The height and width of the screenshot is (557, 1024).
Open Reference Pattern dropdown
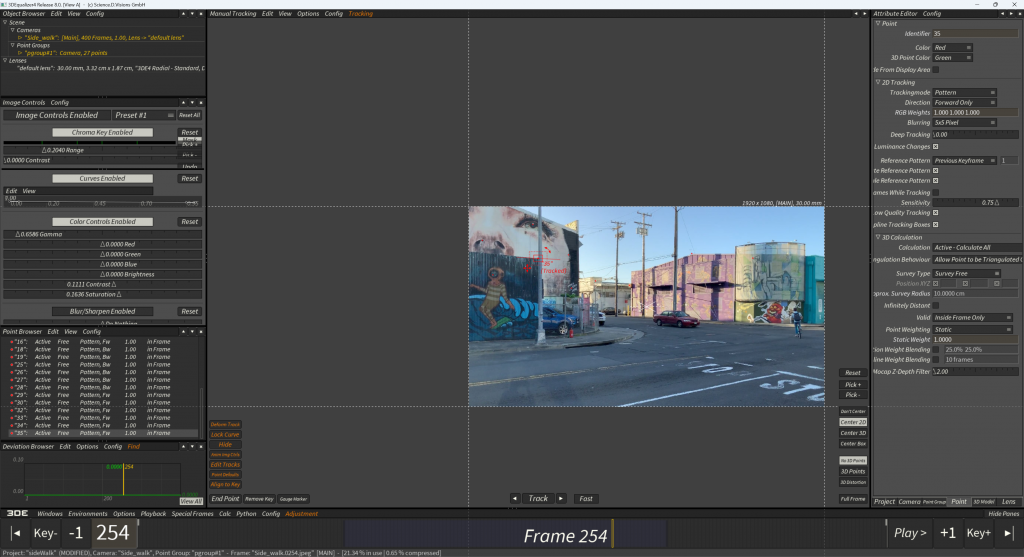(x=965, y=161)
